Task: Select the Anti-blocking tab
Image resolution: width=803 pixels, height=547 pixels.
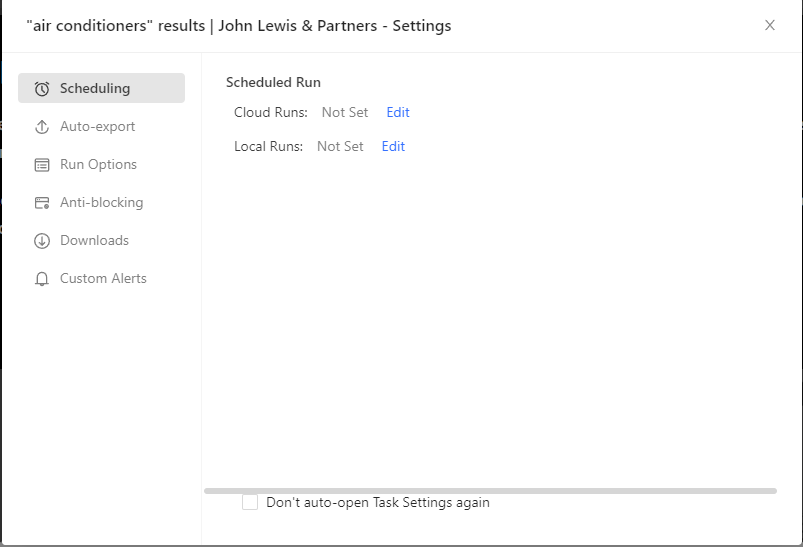Action: tap(101, 202)
